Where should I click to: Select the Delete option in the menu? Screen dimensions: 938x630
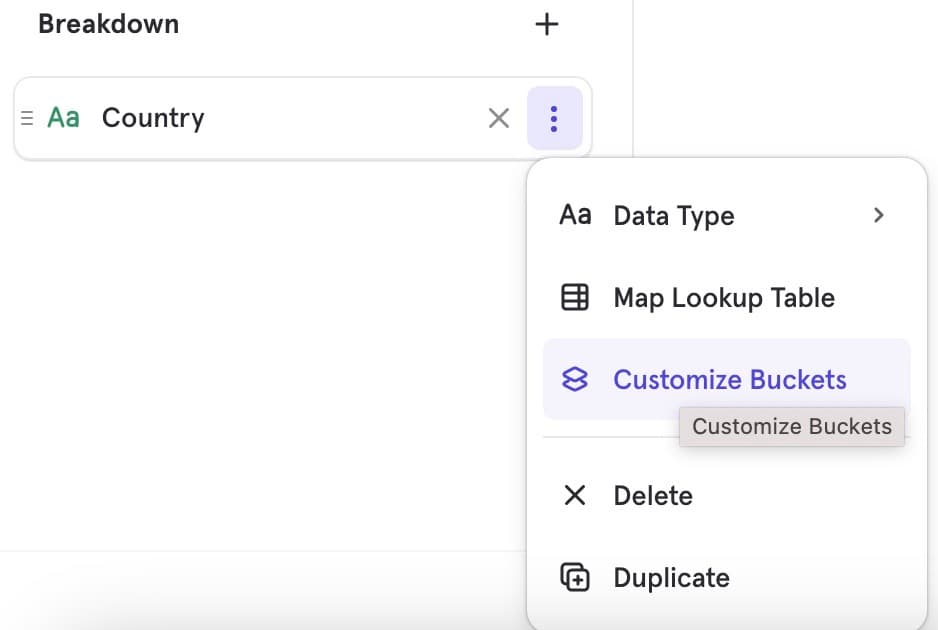(x=653, y=496)
